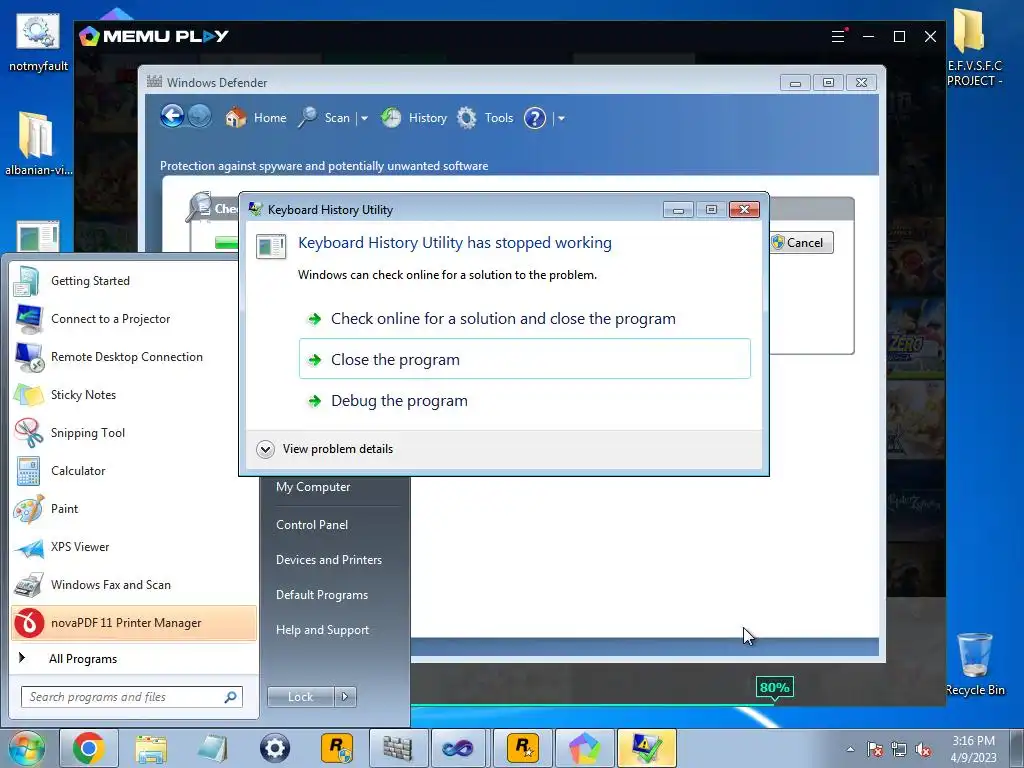
Task: Open the Recycle Bin
Action: 974,664
